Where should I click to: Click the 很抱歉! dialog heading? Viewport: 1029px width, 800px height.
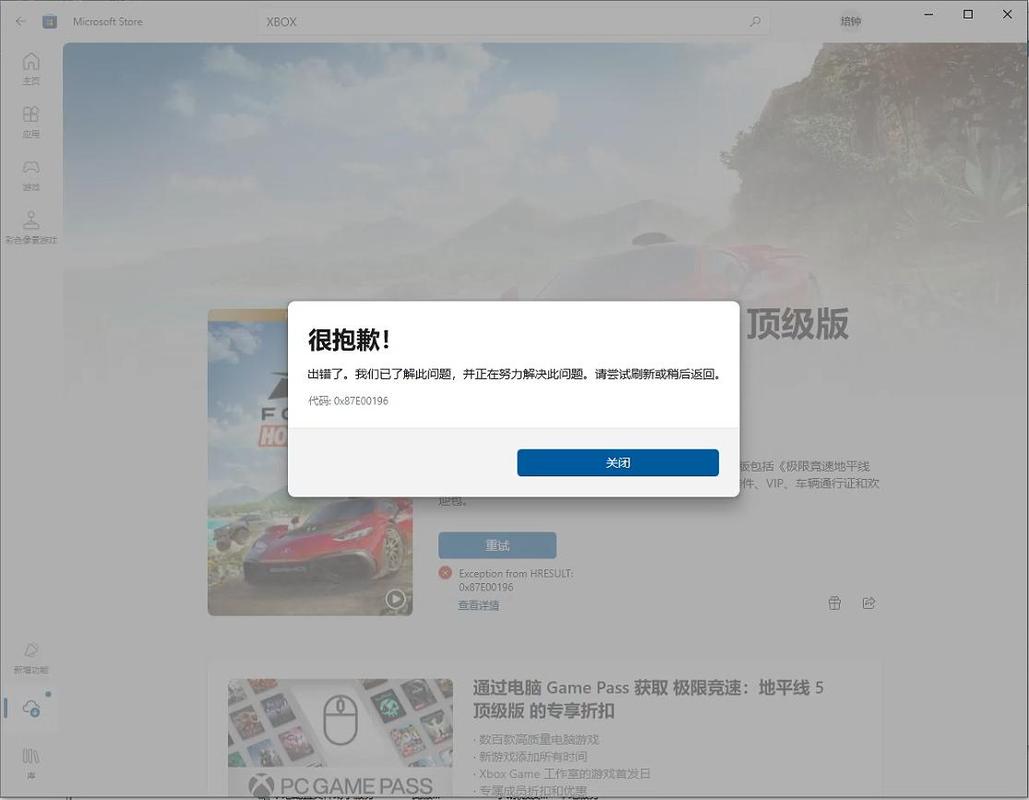click(x=349, y=339)
